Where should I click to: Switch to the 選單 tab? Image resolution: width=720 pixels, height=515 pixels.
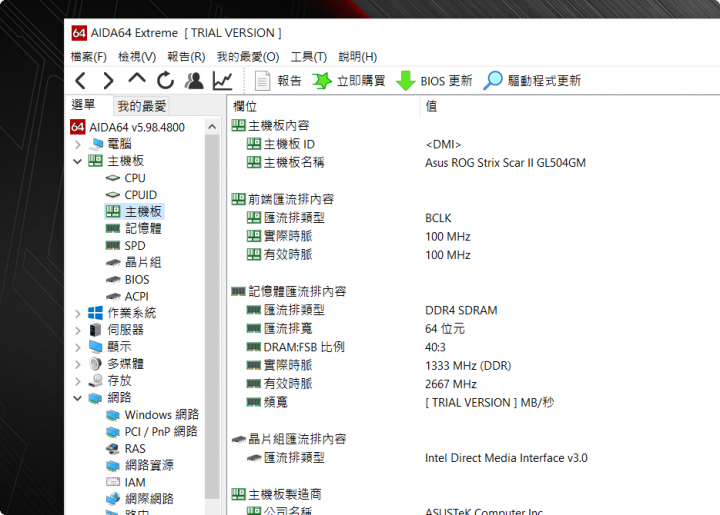coord(84,105)
